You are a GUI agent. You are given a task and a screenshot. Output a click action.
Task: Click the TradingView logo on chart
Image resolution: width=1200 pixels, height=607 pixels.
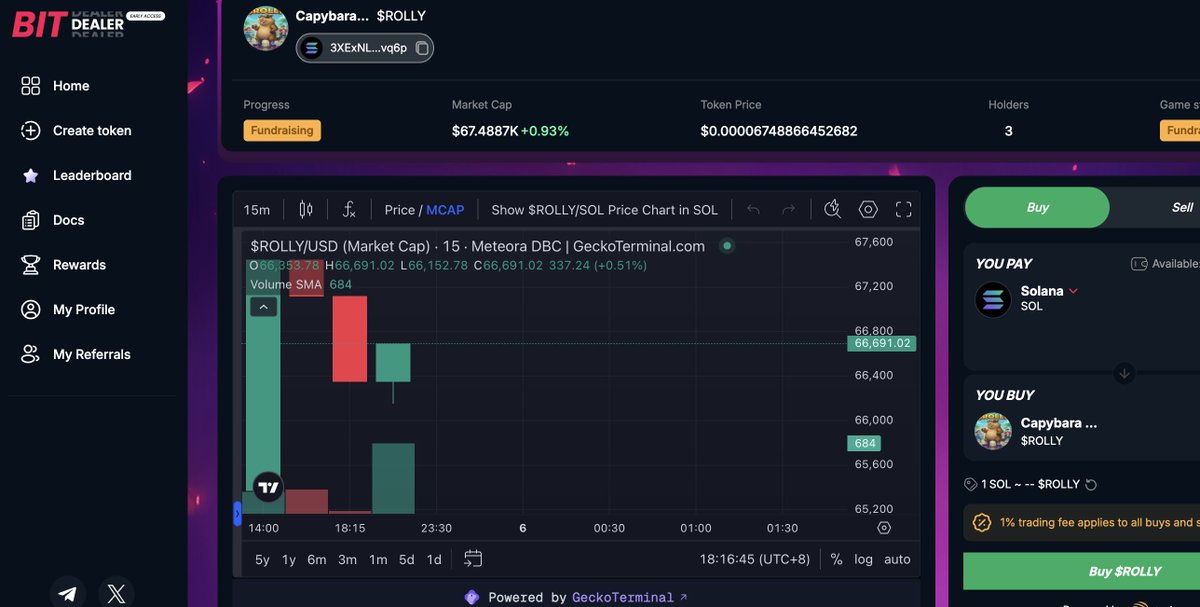268,488
